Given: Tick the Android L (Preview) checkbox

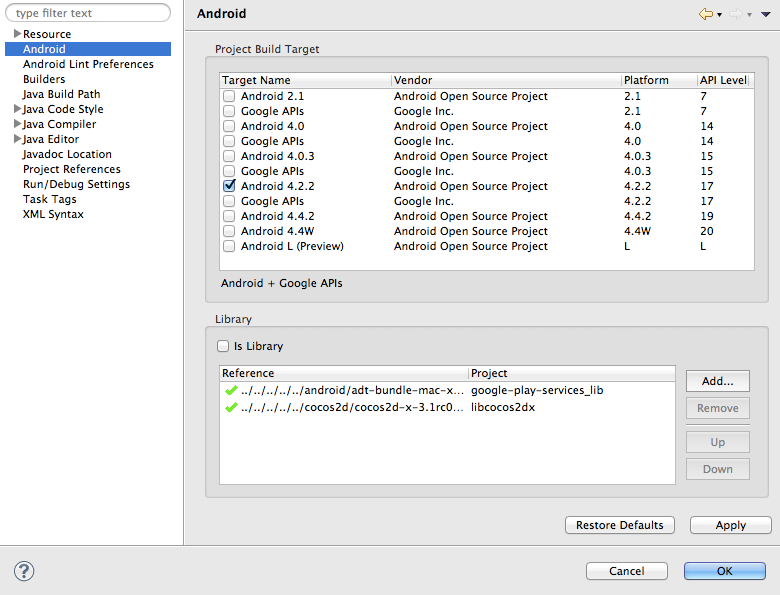Looking at the screenshot, I should click(229, 246).
